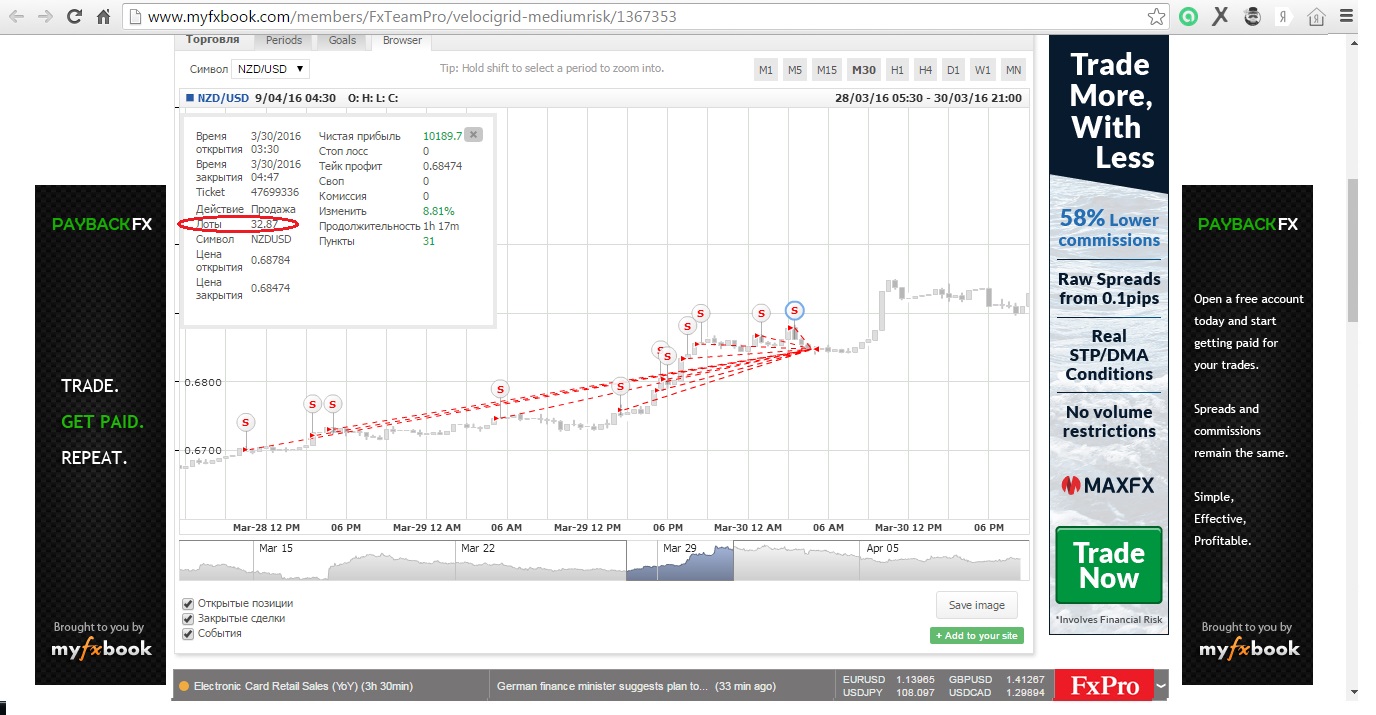This screenshot has height=715, width=1376.
Task: Open the Торговля tab
Action: [213, 40]
